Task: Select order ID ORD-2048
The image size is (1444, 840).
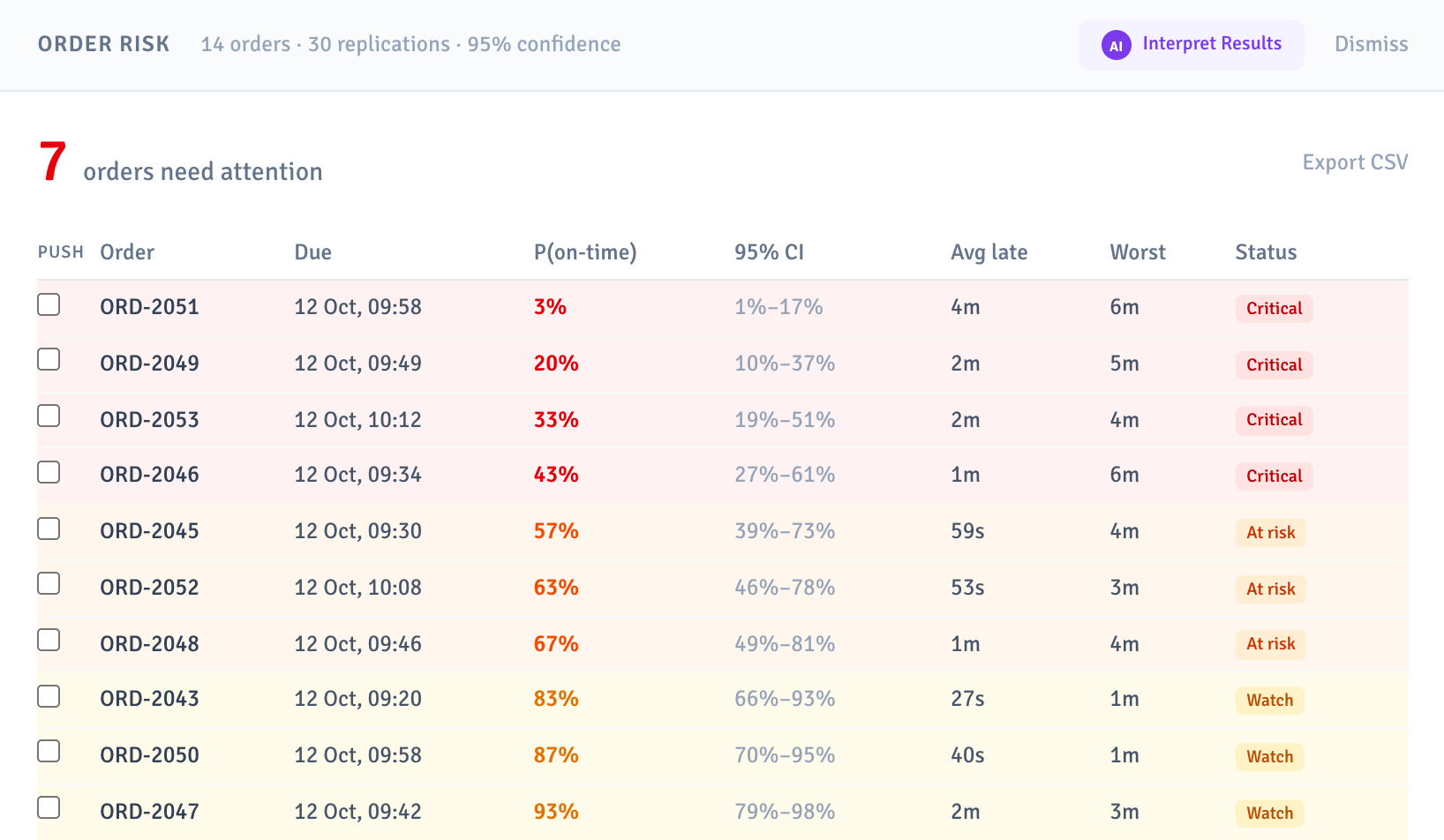Action: (x=149, y=644)
